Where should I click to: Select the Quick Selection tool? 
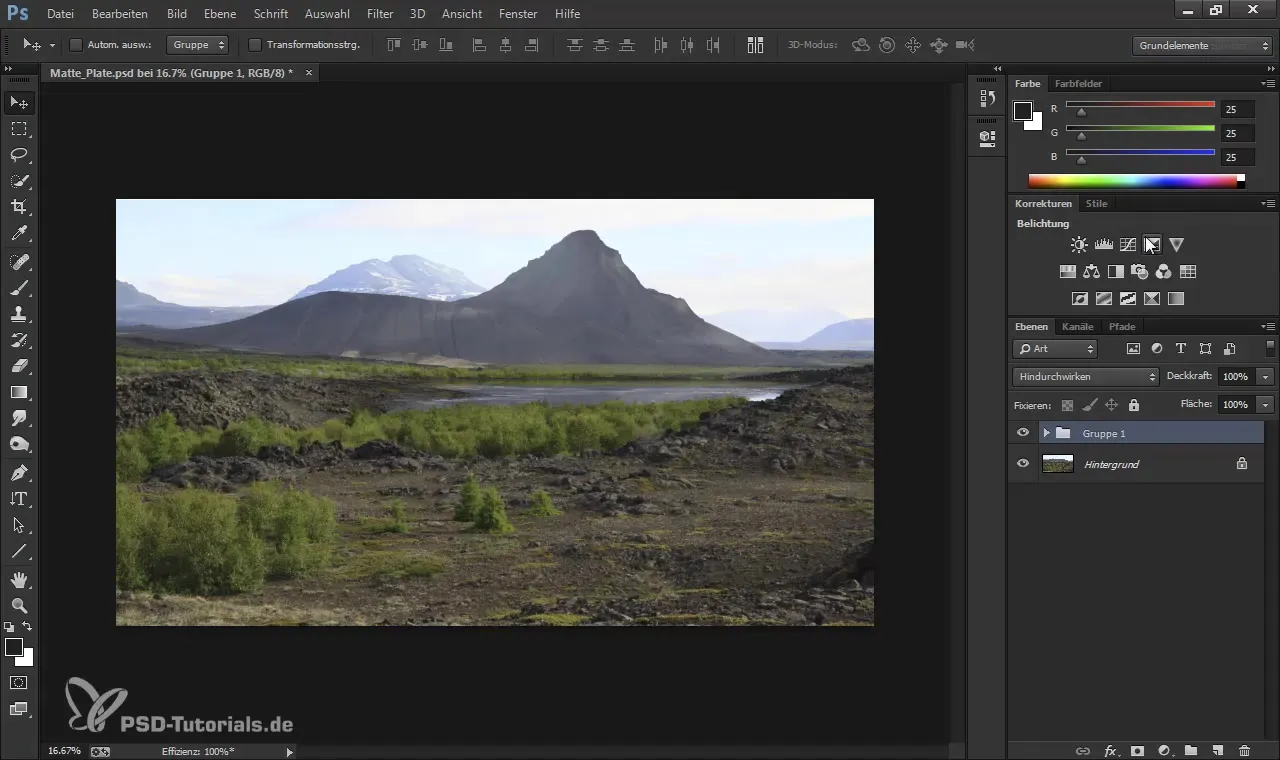pyautogui.click(x=19, y=181)
